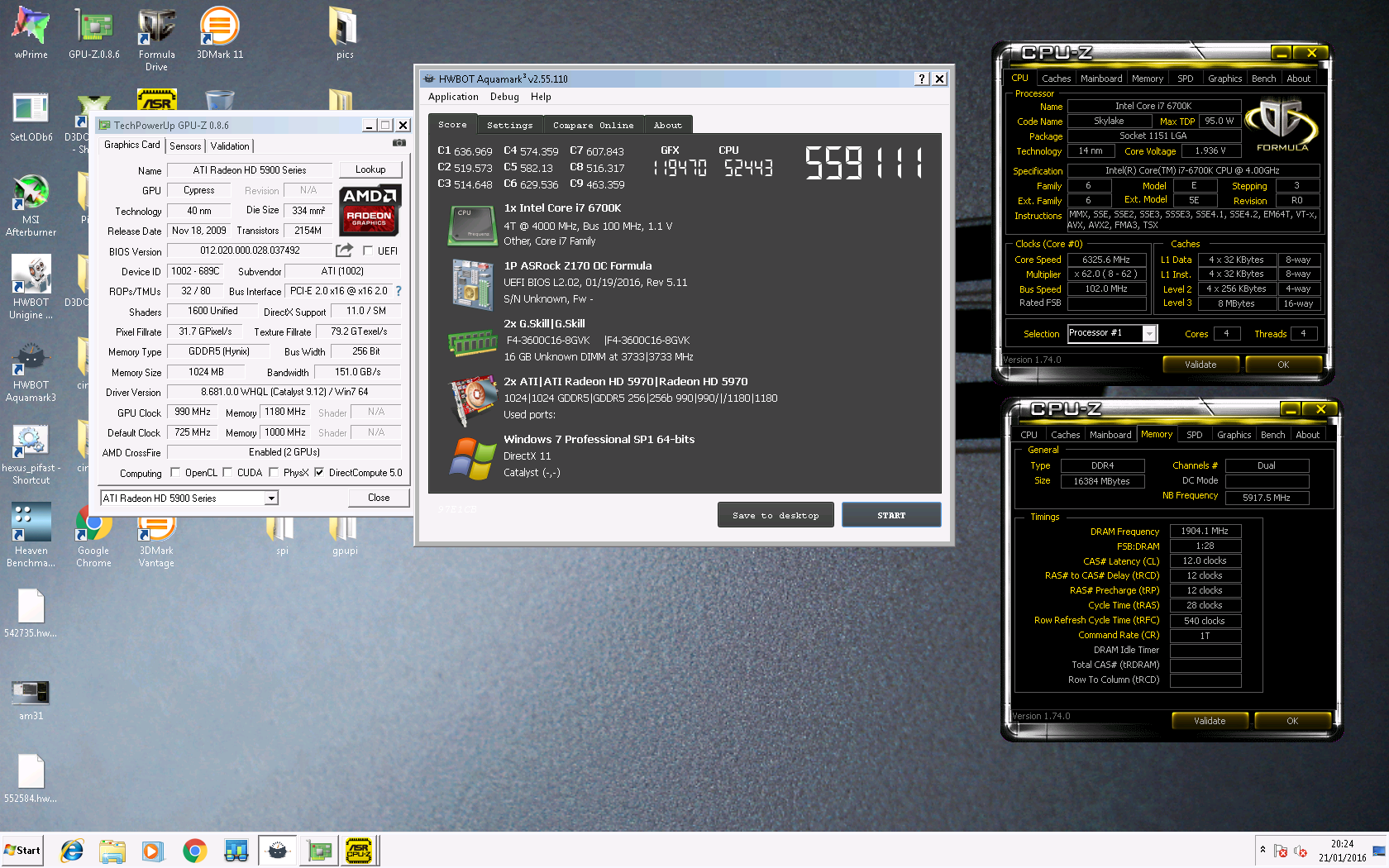Click the GPU-Z screenshot camera icon
The image size is (1389, 868).
[399, 143]
